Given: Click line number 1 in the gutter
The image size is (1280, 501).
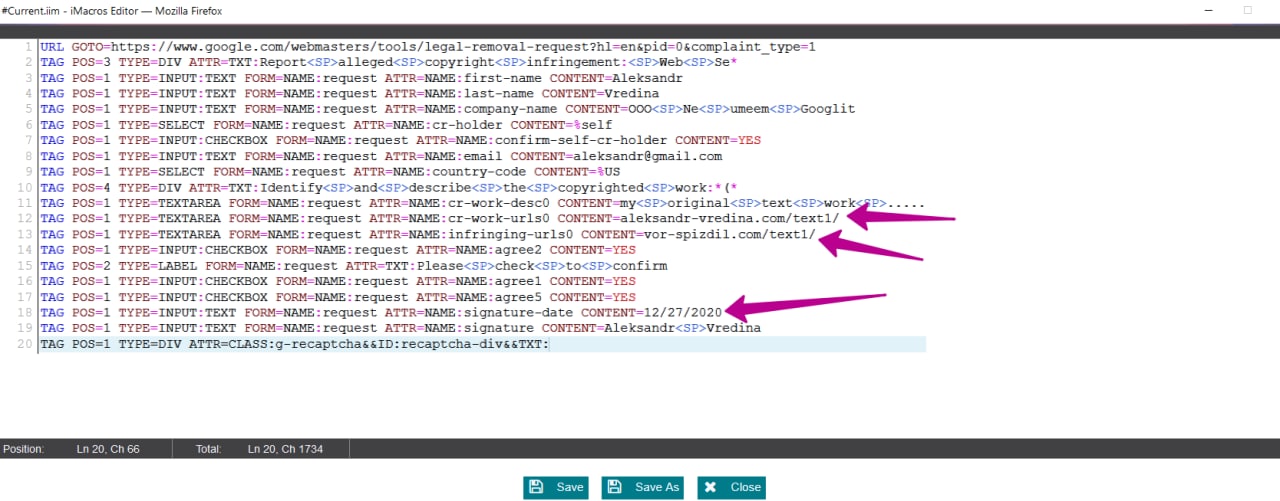Looking at the screenshot, I should [x=30, y=46].
